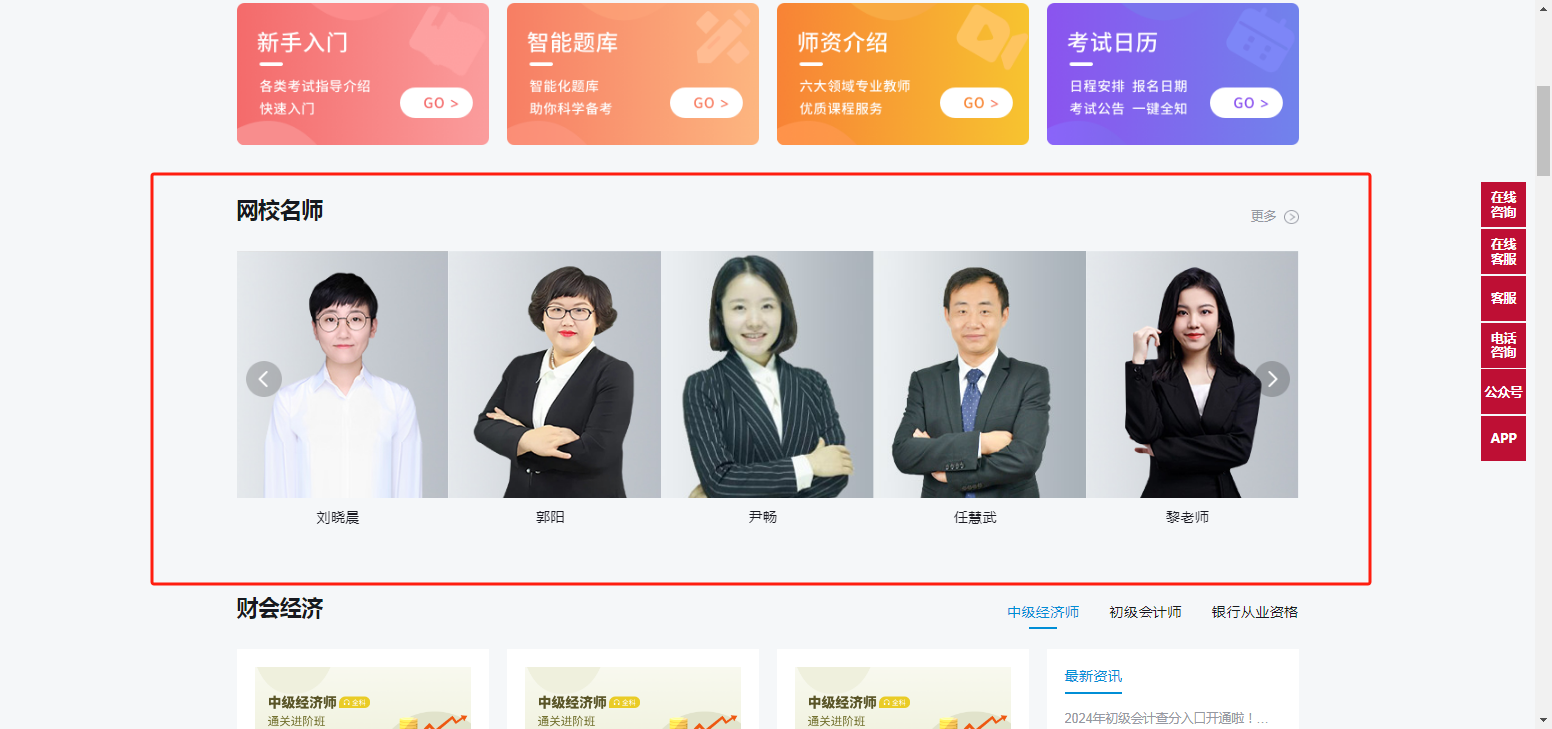Click the page vertical scrollbar thumb
The width and height of the screenshot is (1552, 729).
click(x=1543, y=130)
